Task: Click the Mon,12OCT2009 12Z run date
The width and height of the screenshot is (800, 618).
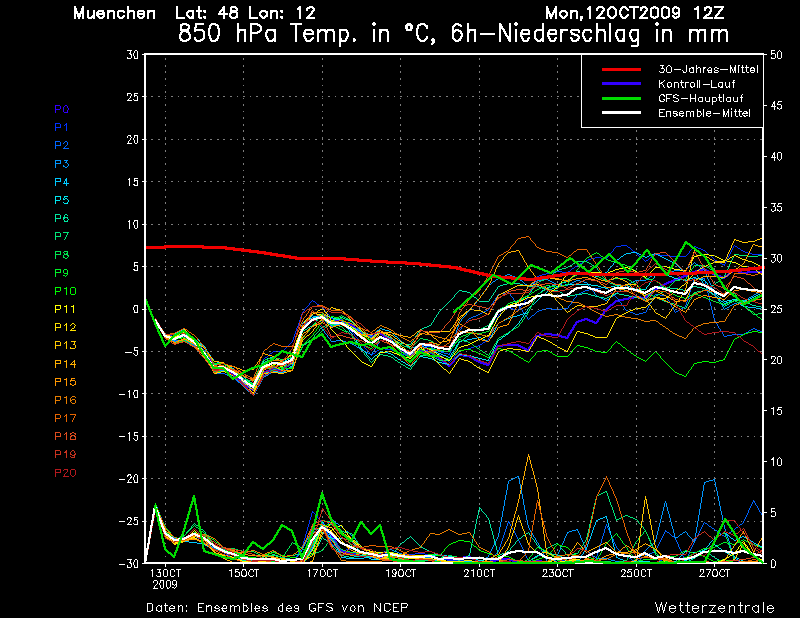Action: pyautogui.click(x=635, y=13)
